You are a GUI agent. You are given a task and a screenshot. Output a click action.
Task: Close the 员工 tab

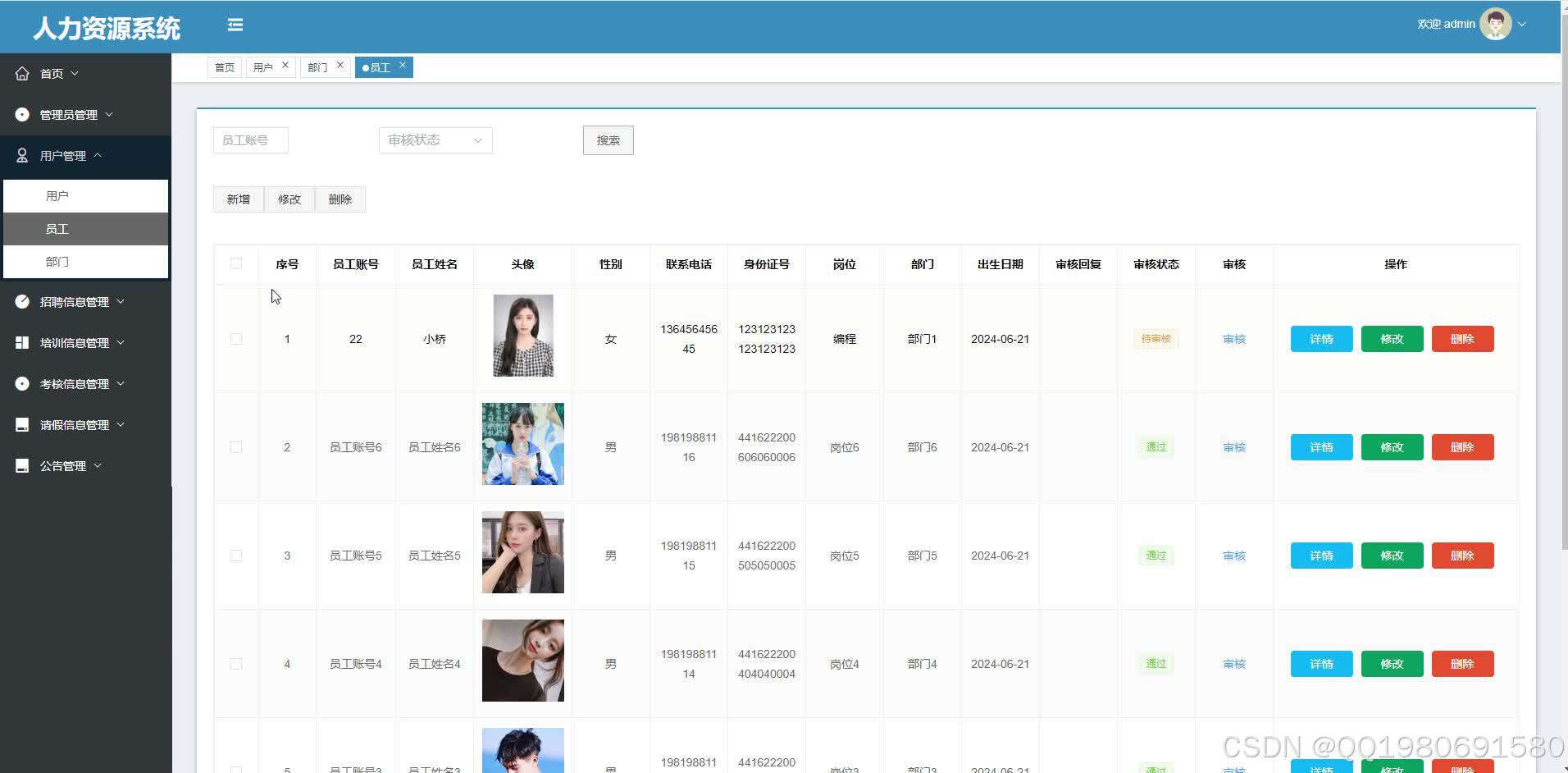click(x=403, y=65)
